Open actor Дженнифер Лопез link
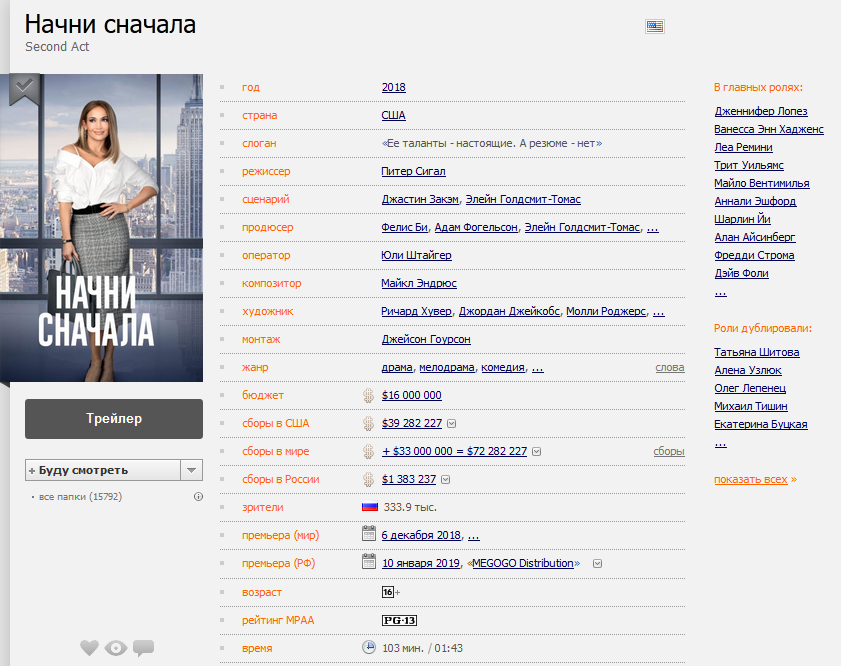The width and height of the screenshot is (841, 666). click(x=761, y=111)
